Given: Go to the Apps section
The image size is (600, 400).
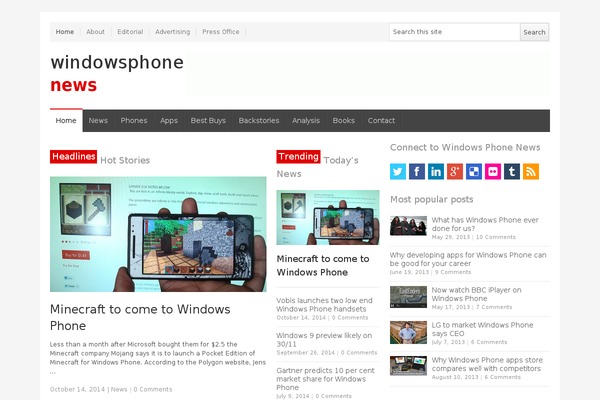Looking at the screenshot, I should pyautogui.click(x=169, y=121).
